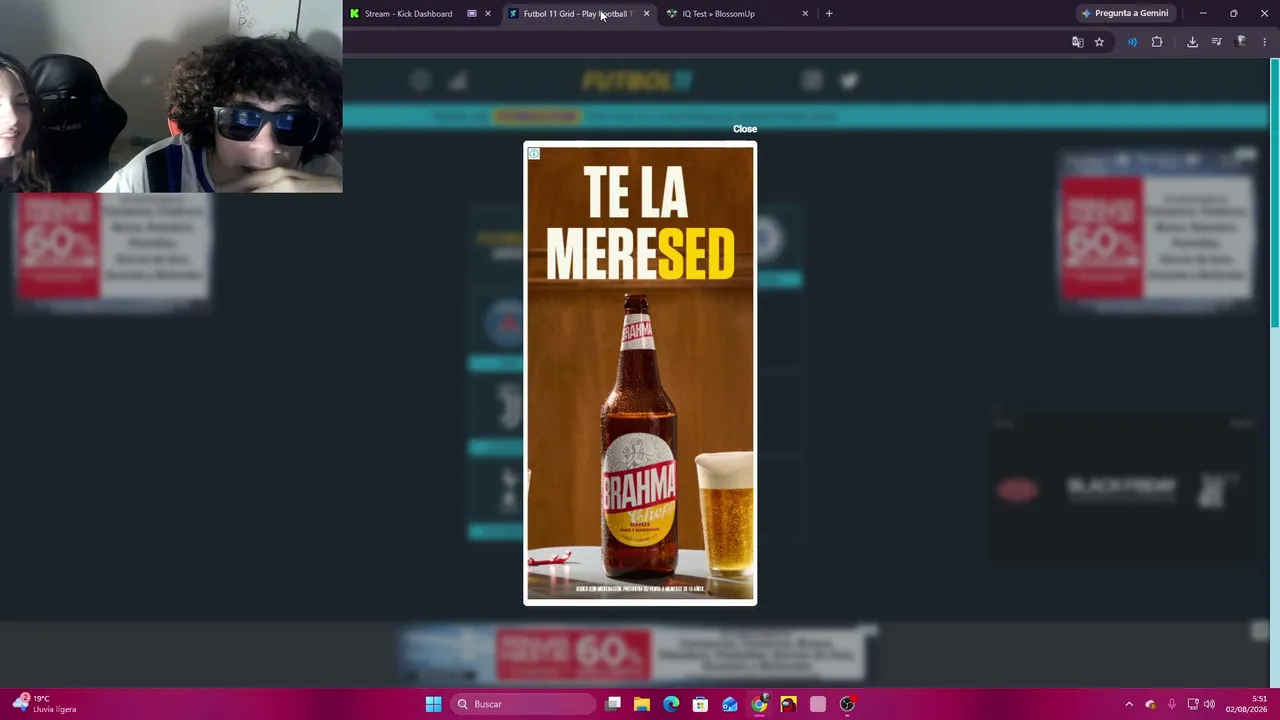Screen dimensions: 1280x720
Task: Open the volume icon in system tray
Action: [x=1209, y=704]
